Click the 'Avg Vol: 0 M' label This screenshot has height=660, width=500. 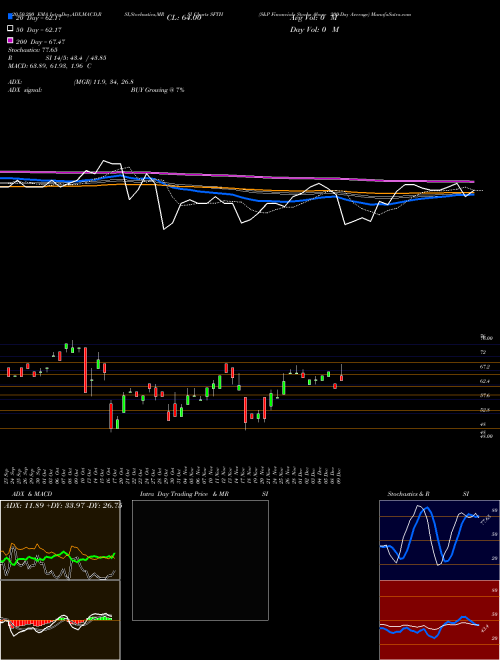point(313,18)
